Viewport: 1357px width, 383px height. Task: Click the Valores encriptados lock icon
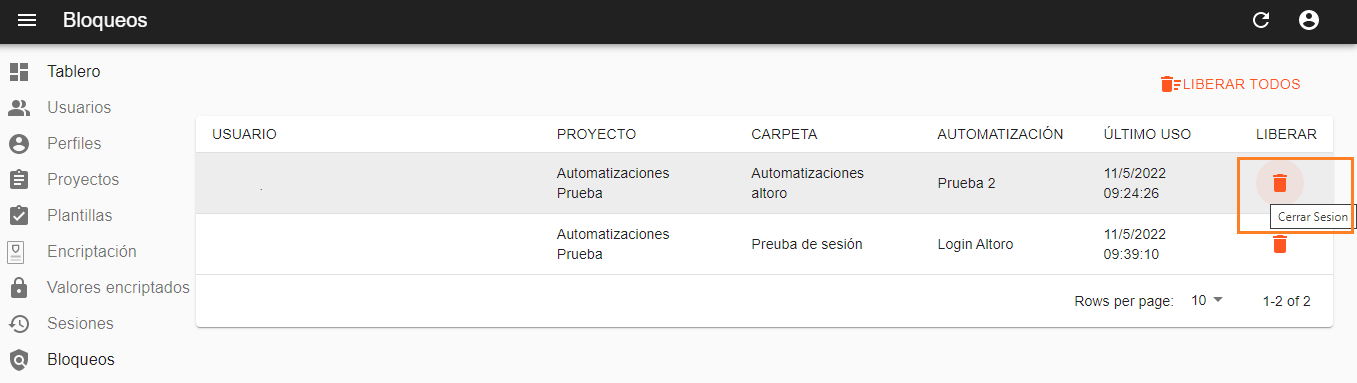19,287
